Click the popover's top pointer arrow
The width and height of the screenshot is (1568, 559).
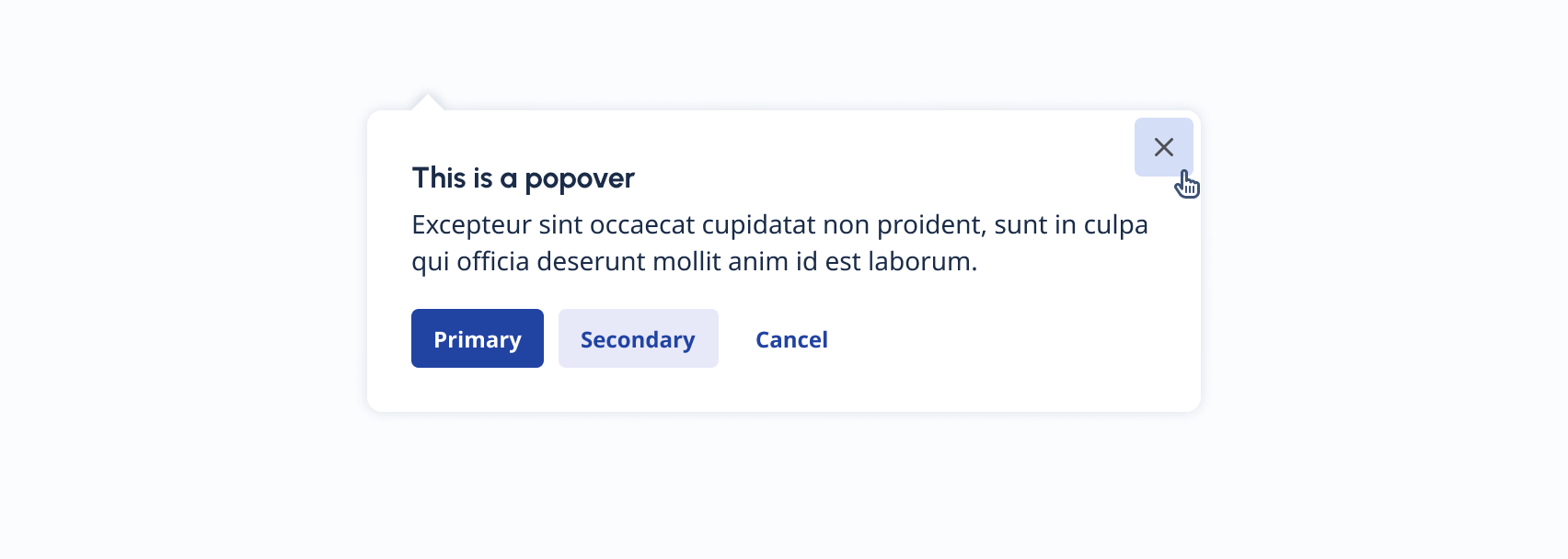[x=428, y=102]
